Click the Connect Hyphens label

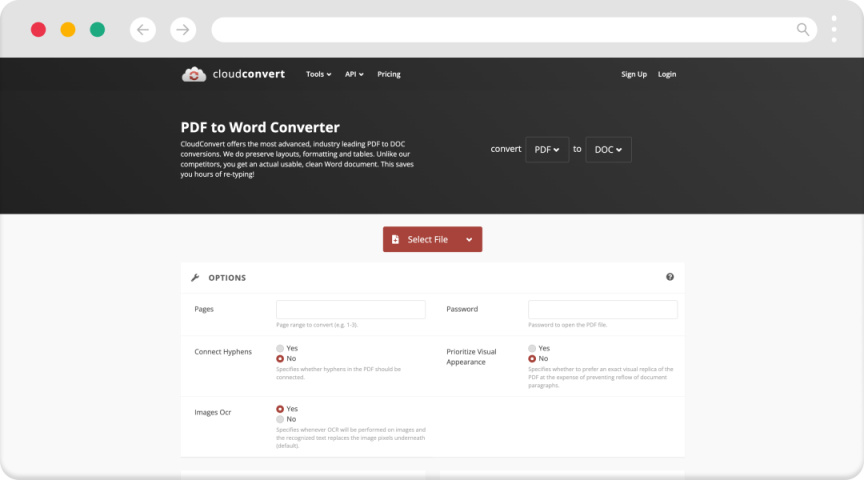coord(223,352)
